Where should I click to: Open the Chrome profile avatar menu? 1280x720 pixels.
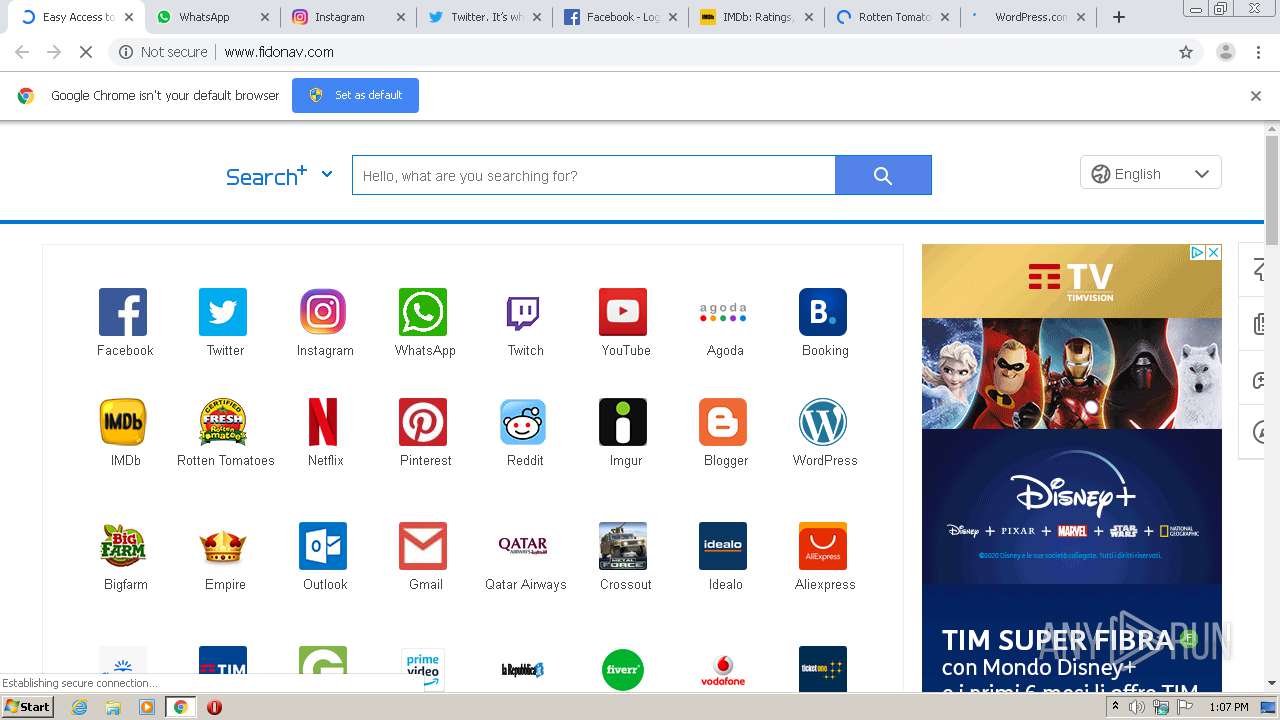point(1225,52)
